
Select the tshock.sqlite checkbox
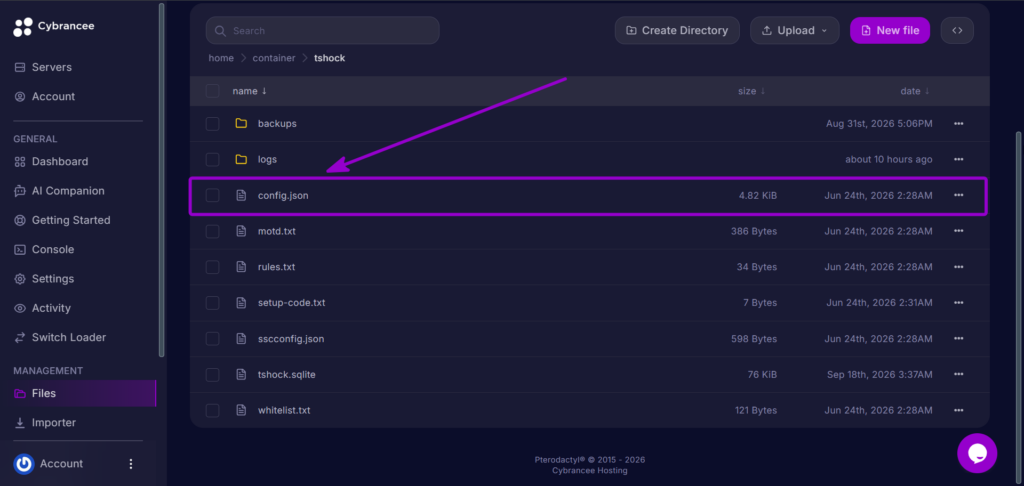pyautogui.click(x=212, y=374)
